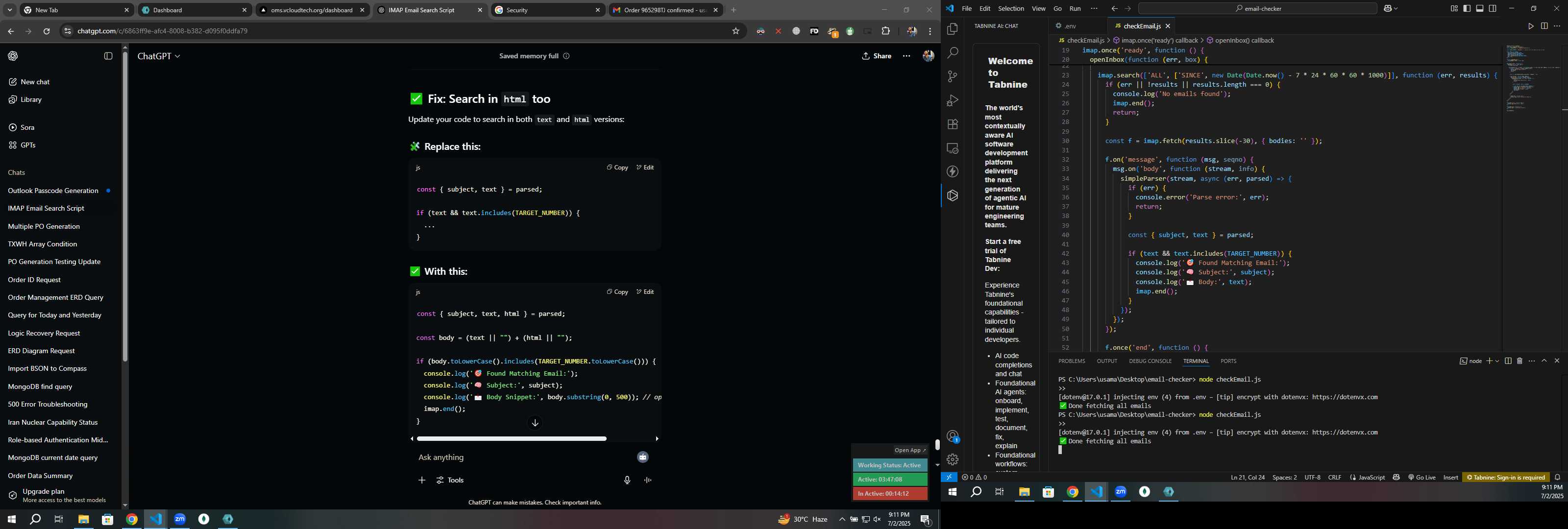The image size is (1568, 529).
Task: Split the VS Code editor to the right
Action: point(1544,26)
